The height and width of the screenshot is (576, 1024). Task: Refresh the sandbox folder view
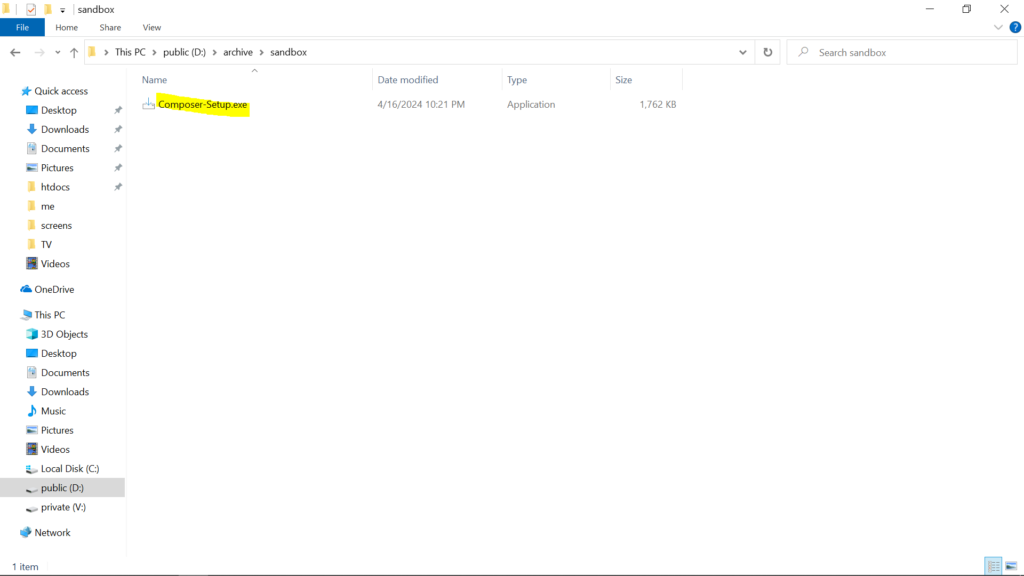click(x=768, y=52)
